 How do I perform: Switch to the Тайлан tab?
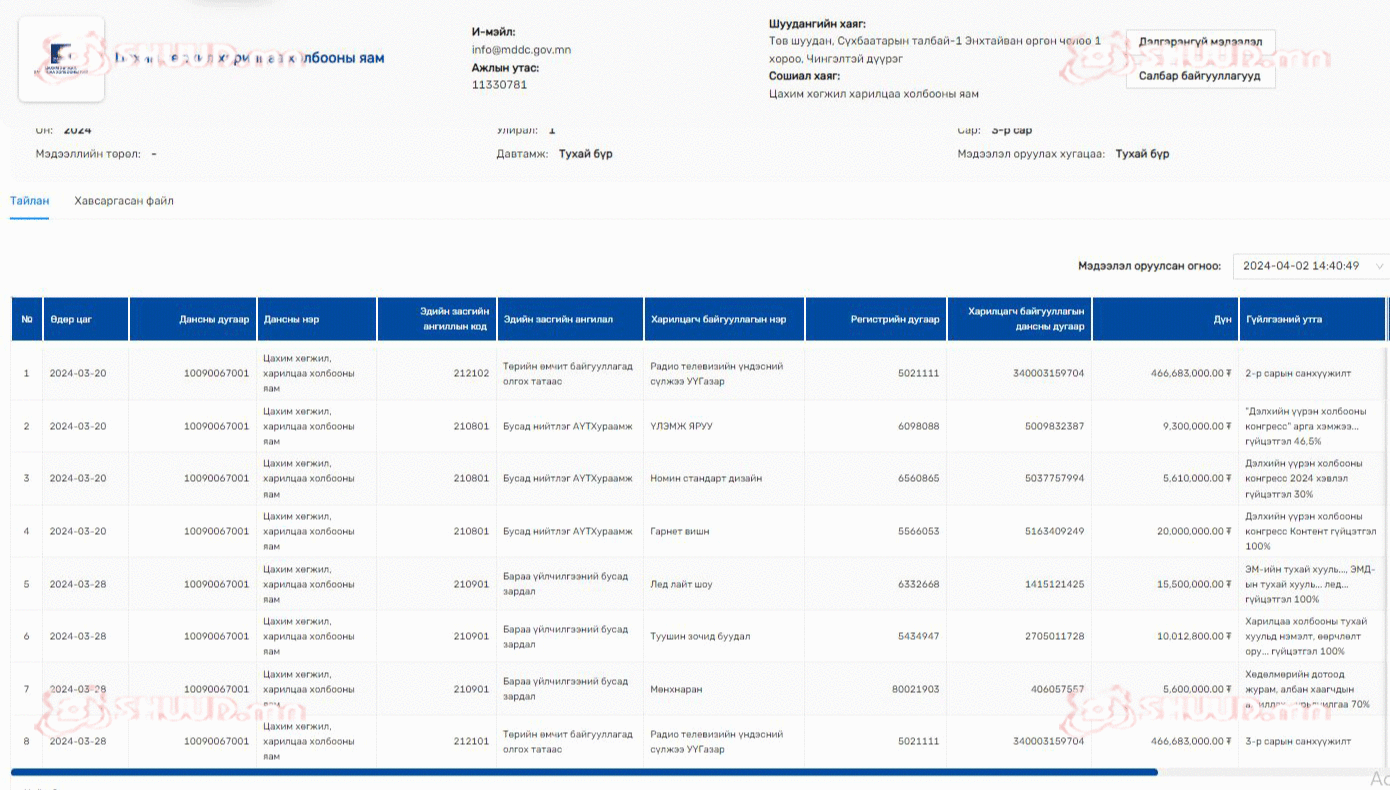29,201
